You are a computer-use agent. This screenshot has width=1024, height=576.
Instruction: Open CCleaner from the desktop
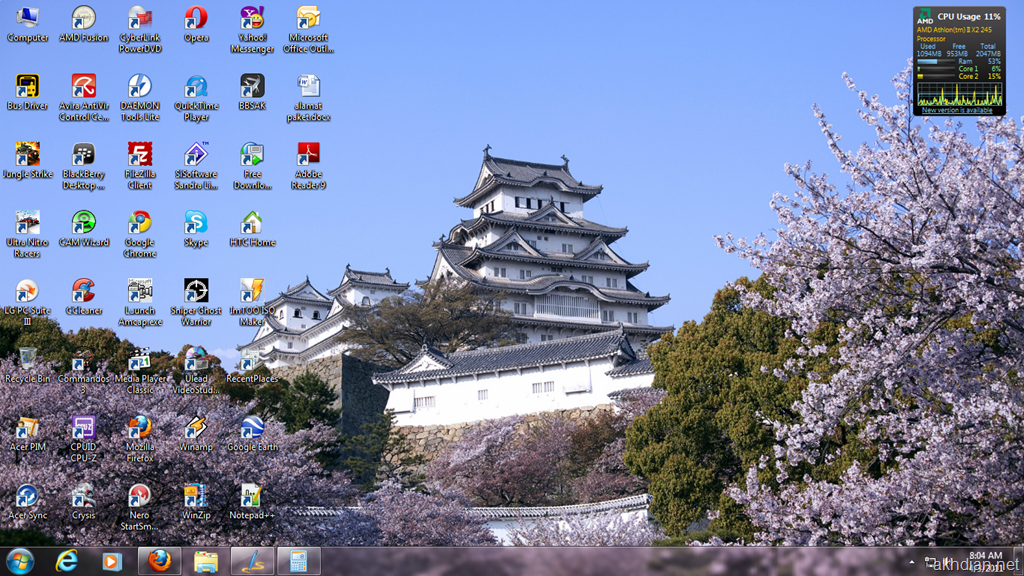pos(84,291)
